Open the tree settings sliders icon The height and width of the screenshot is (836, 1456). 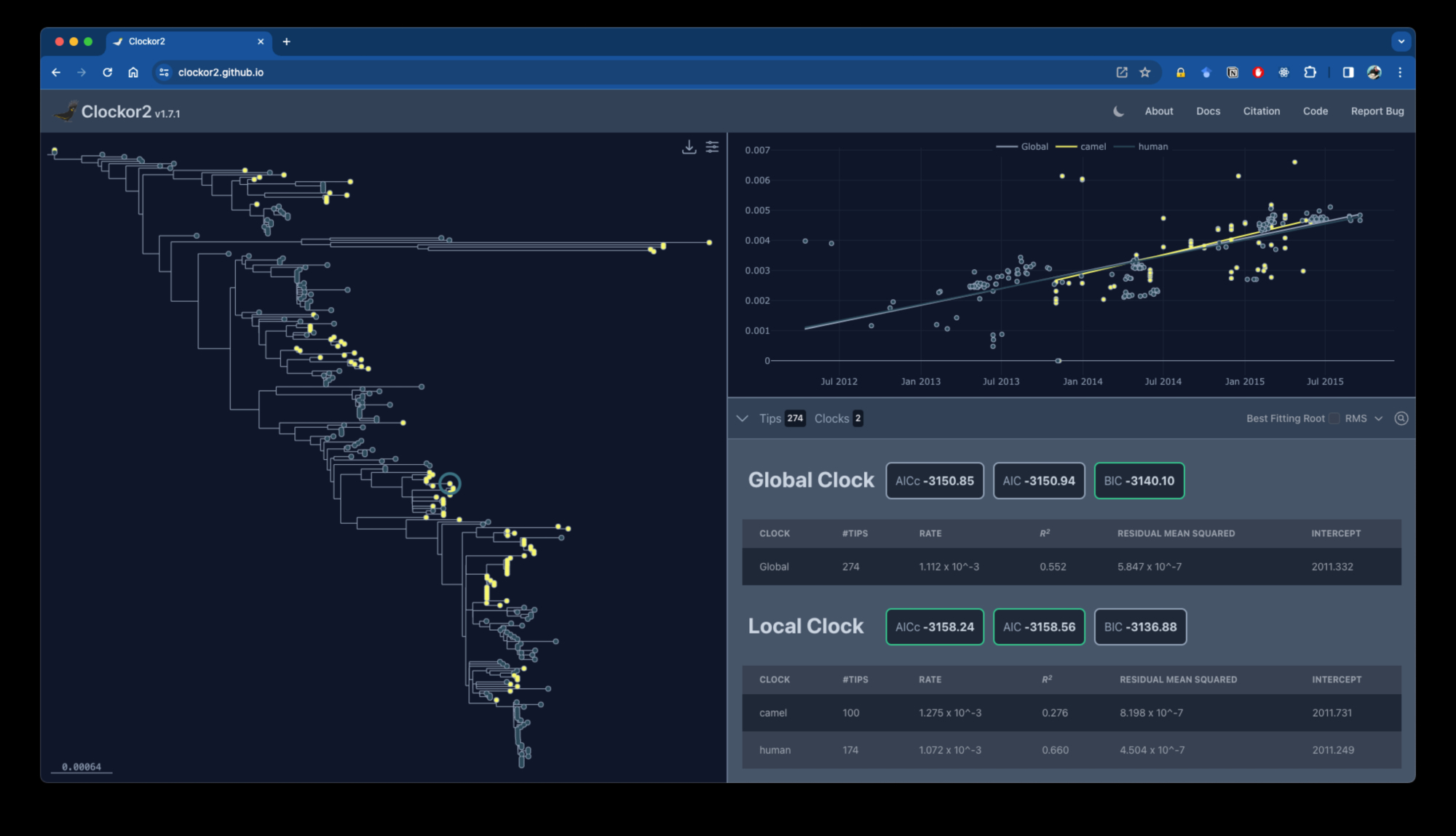coord(712,148)
